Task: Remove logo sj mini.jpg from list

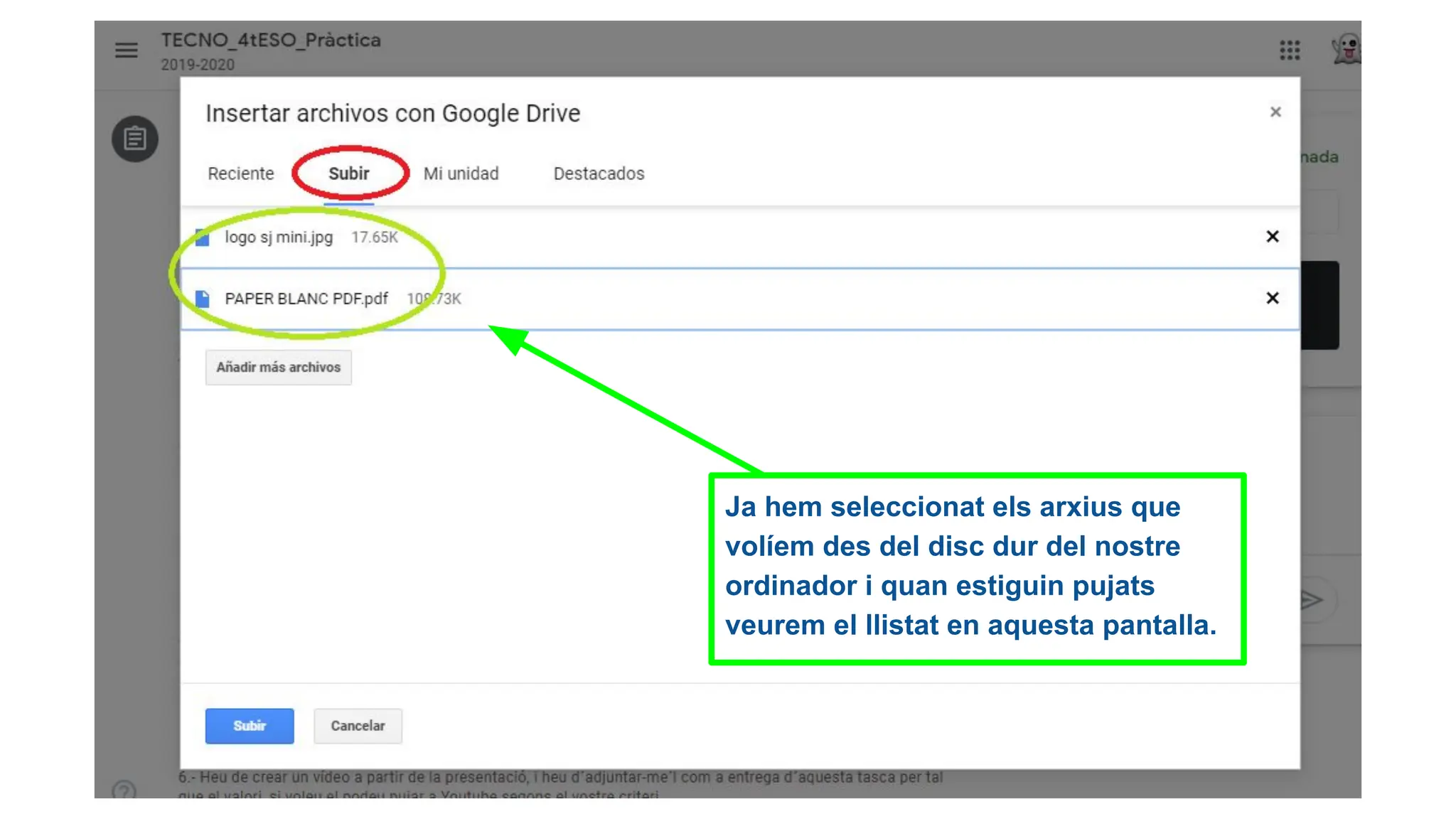Action: pos(1273,237)
